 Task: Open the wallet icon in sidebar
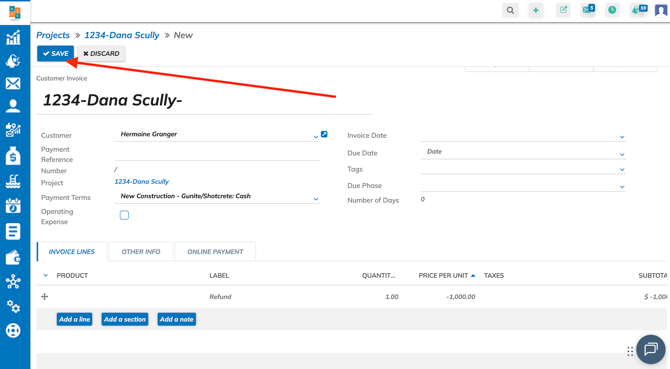click(x=13, y=258)
